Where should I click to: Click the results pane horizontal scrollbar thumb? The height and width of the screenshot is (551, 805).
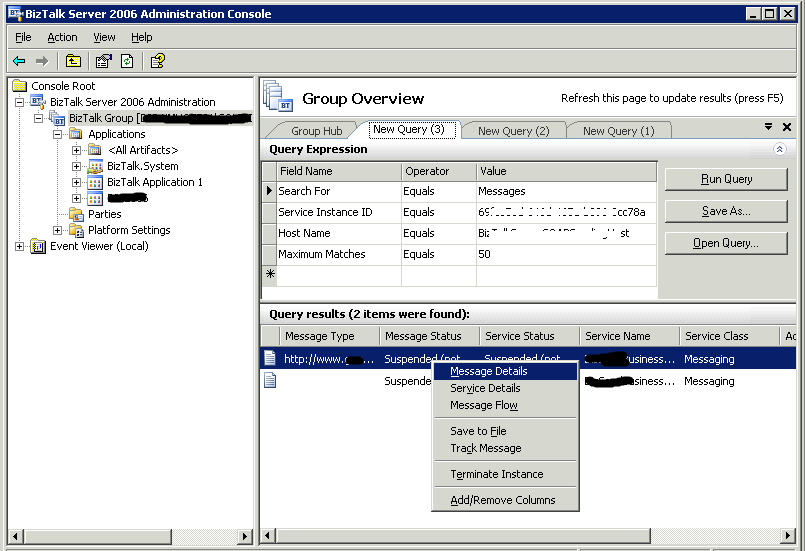click(x=463, y=536)
